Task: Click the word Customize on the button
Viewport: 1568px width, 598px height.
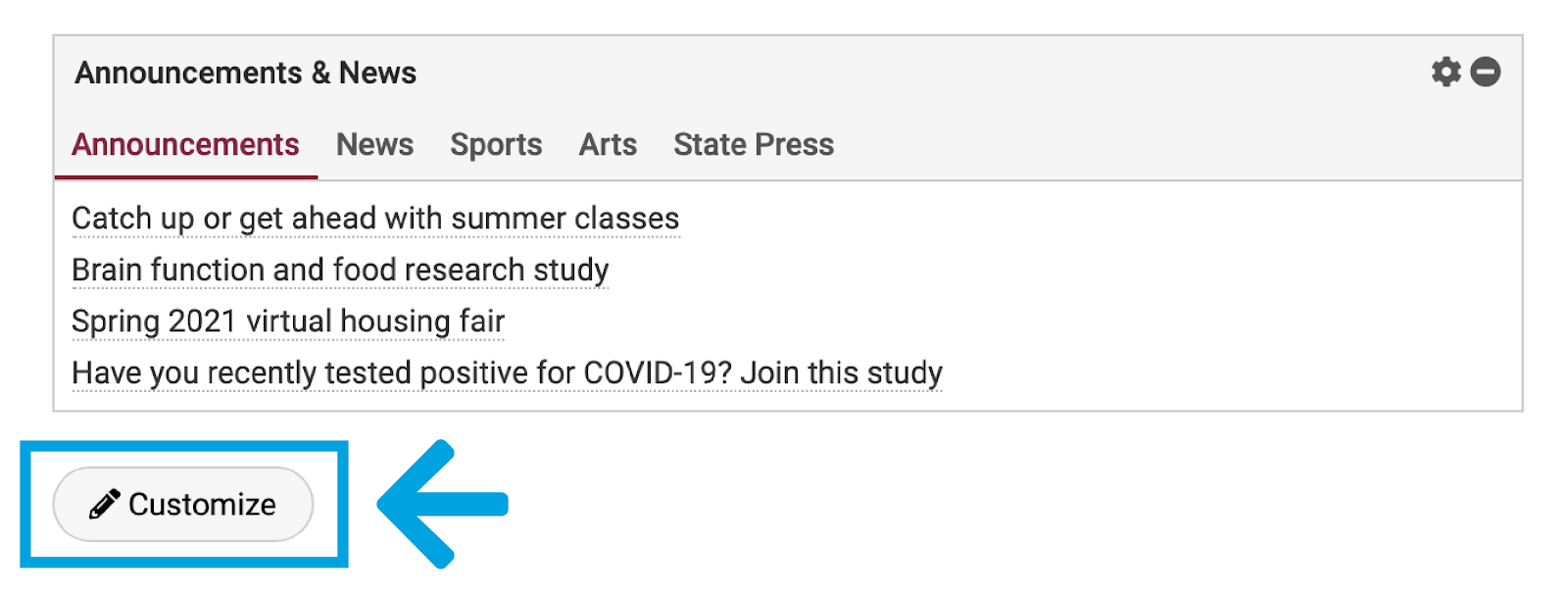Action: 202,504
